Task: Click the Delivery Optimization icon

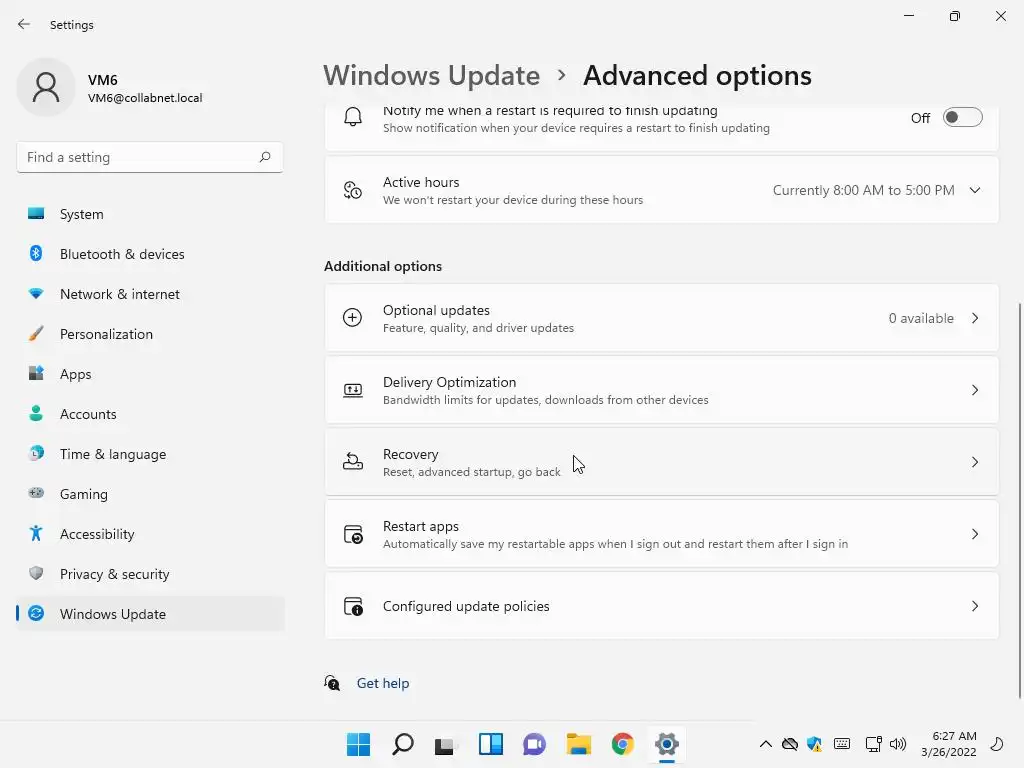Action: coord(353,391)
